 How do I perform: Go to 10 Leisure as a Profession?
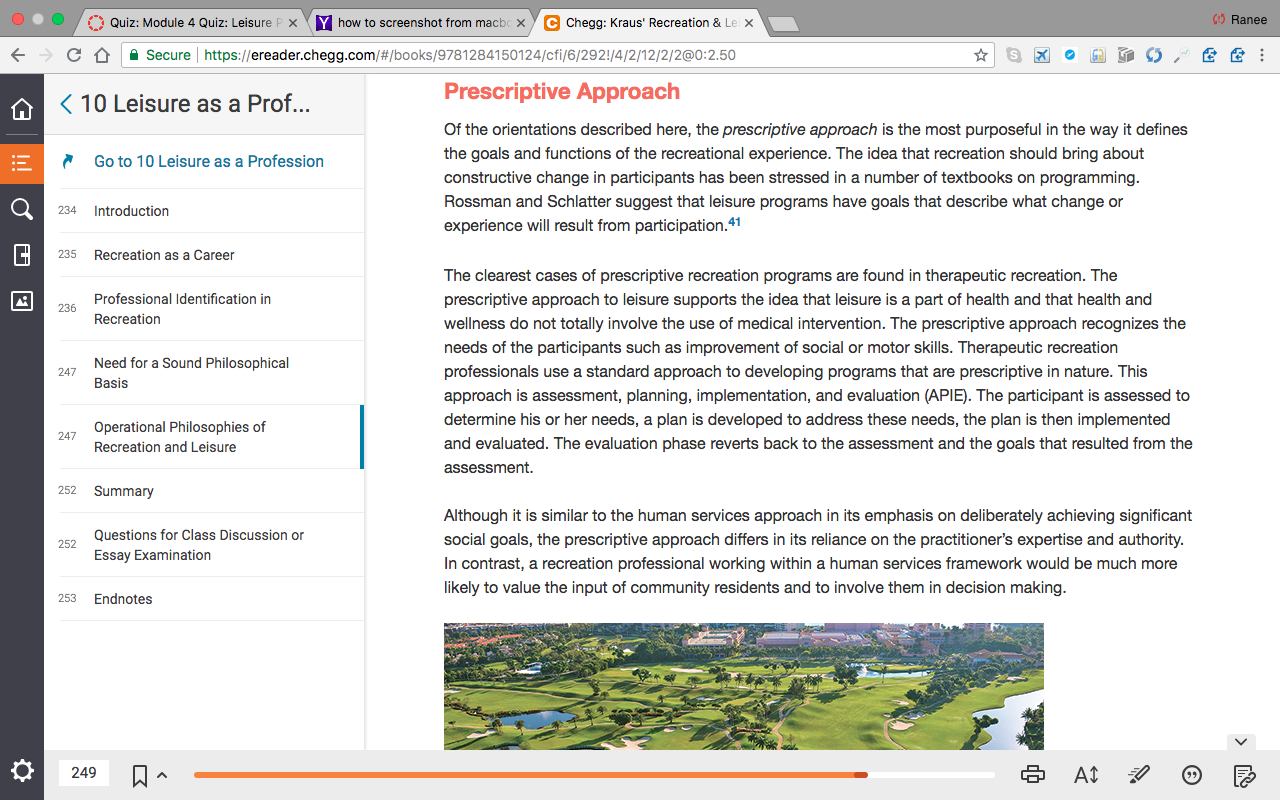click(x=209, y=161)
